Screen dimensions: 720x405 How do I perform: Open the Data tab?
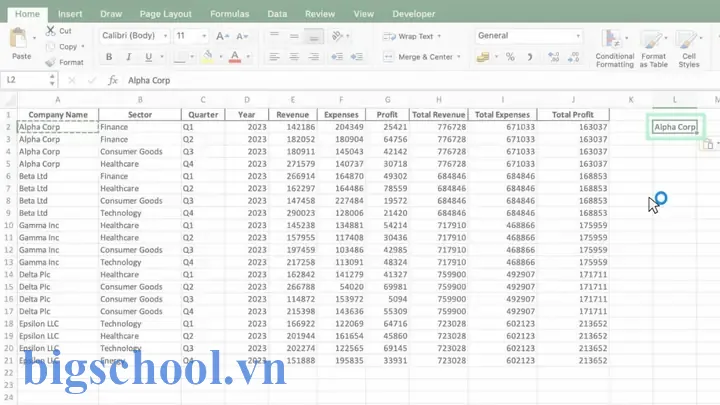pos(277,14)
